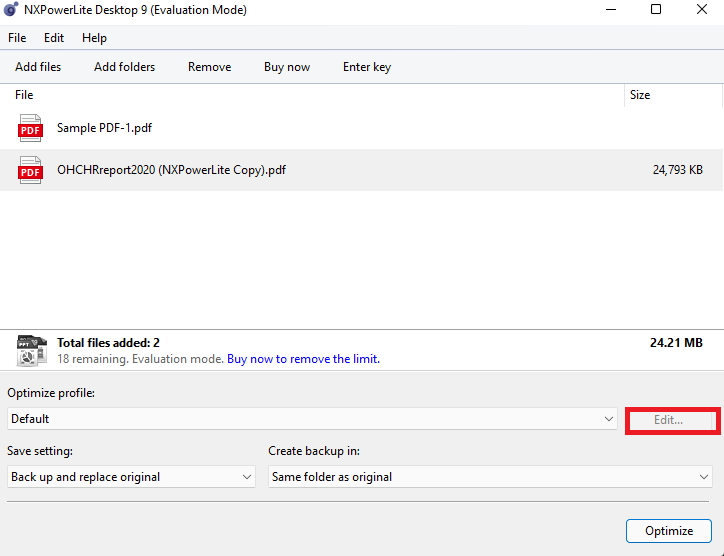Click the PDF icon for Sample PDF-1.pdf
Image resolution: width=724 pixels, height=556 pixels.
31,128
